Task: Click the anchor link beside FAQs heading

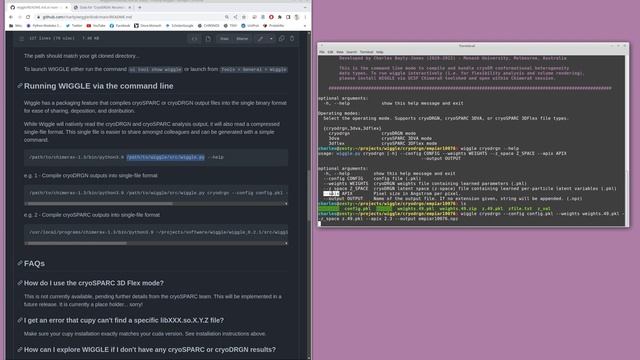Action: coord(20,263)
